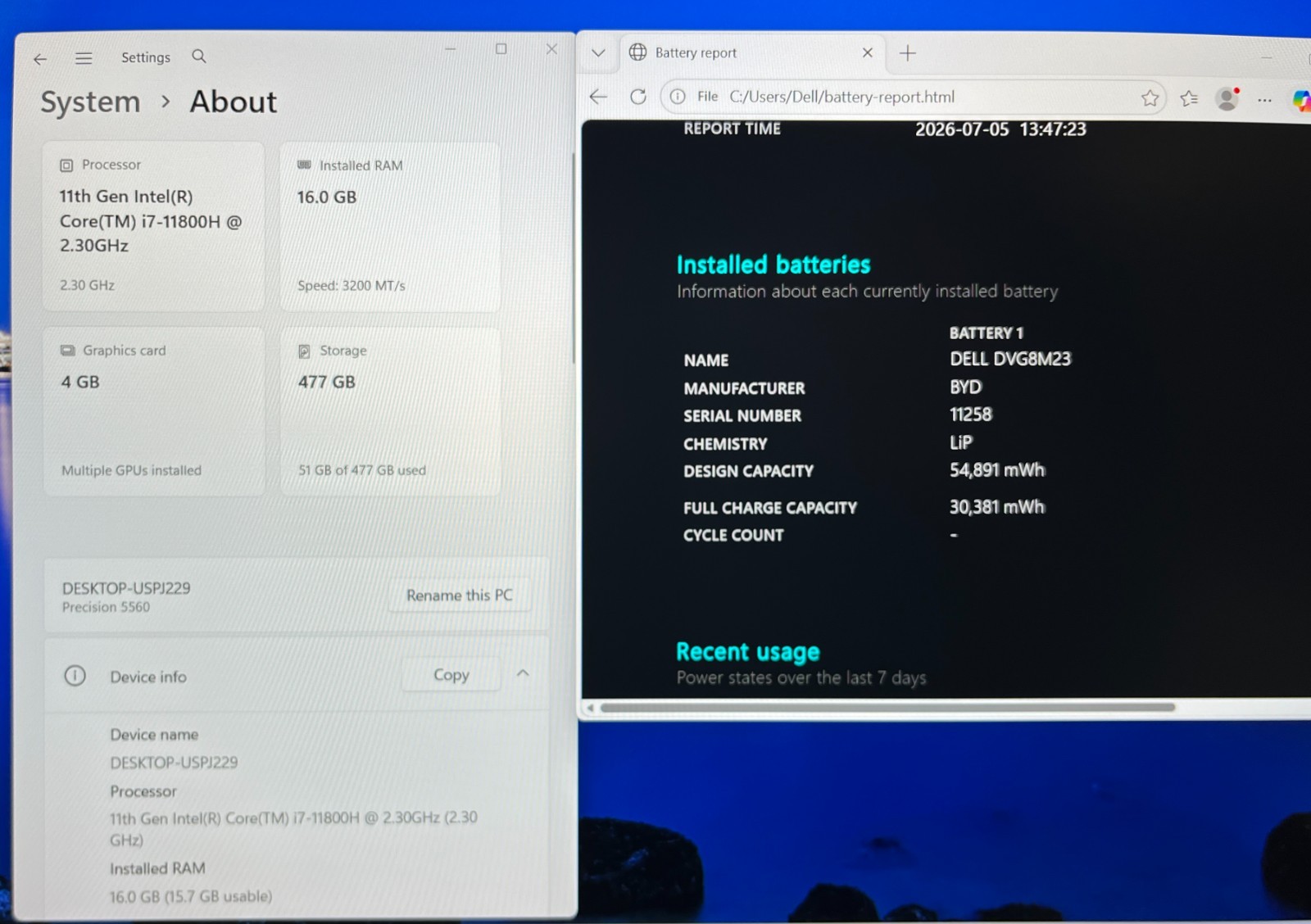Screen dimensions: 1311x924
Task: Maximize the Settings window
Action: pos(501,49)
